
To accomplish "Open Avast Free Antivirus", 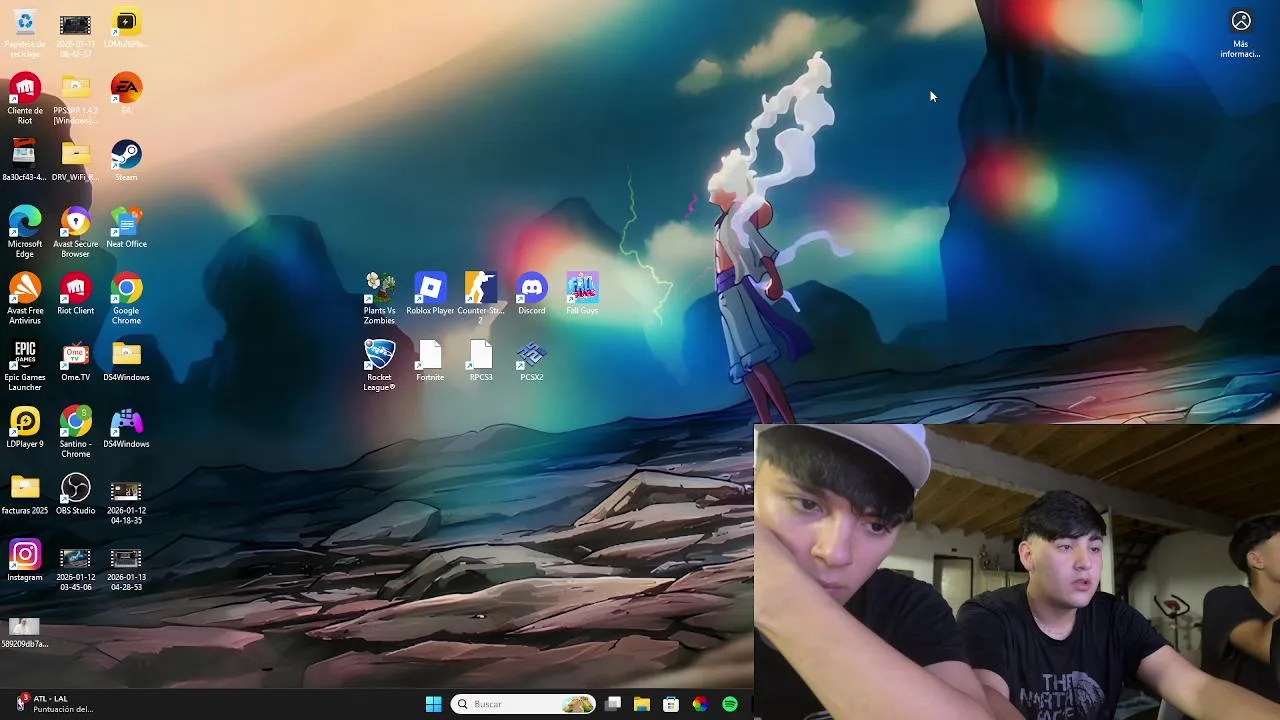I will click(x=25, y=299).
